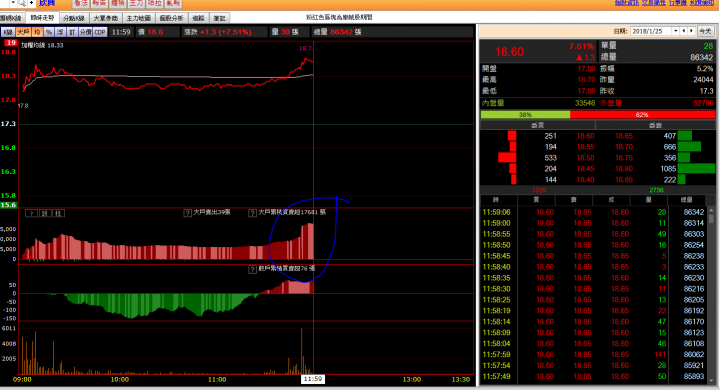This screenshot has width=720, height=390.
Task: Switch to the 細銀 tab
Action: [x=199, y=18]
